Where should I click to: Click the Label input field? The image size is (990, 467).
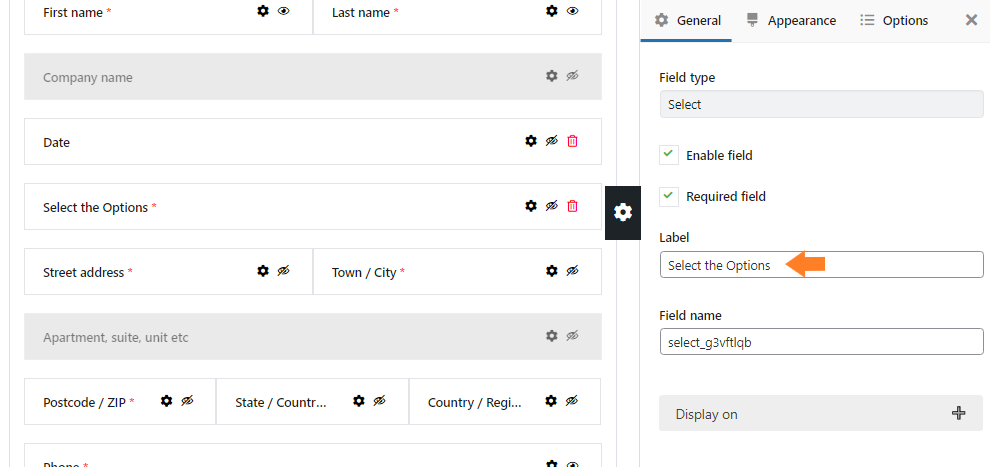[821, 264]
